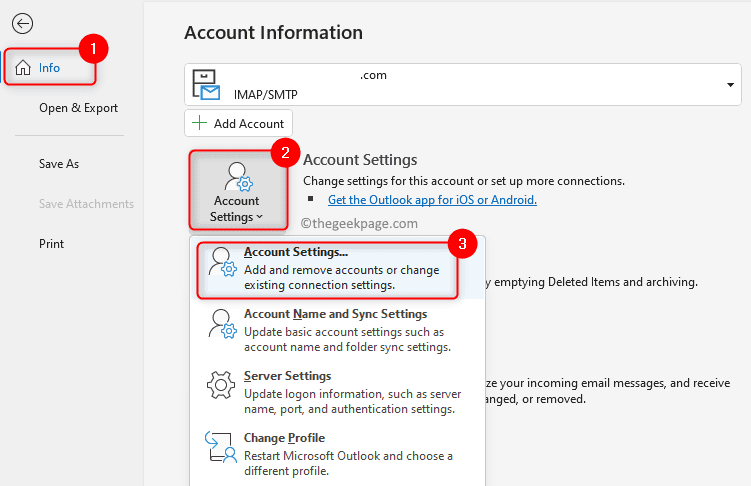This screenshot has height=486, width=751.
Task: Click the chevron beside the Account Settings button label
Action: click(260, 217)
